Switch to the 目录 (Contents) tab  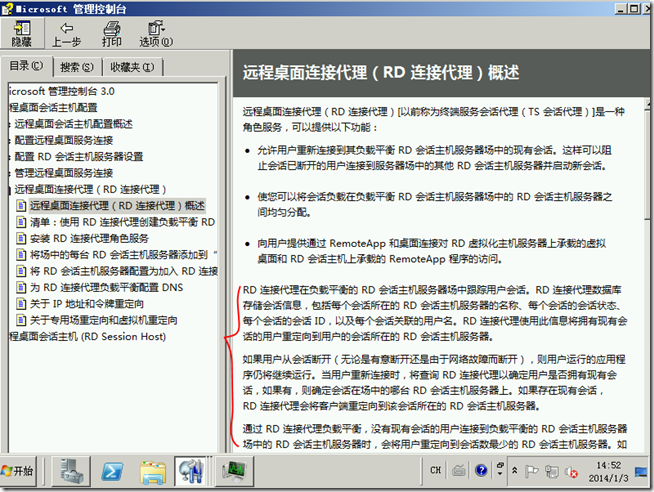(26, 66)
